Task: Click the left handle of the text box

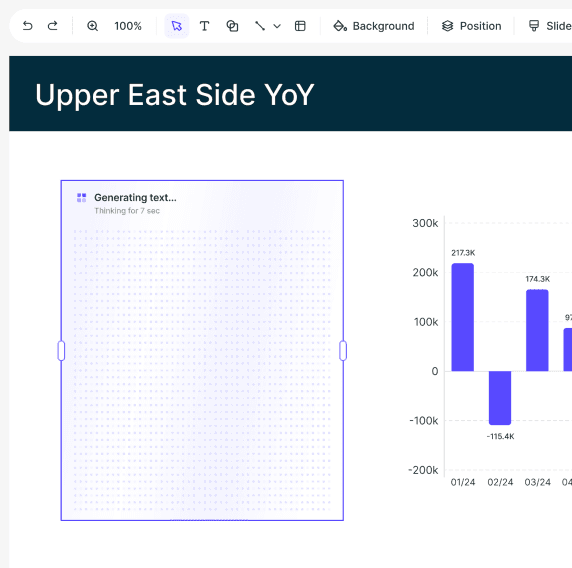Action: (61, 351)
